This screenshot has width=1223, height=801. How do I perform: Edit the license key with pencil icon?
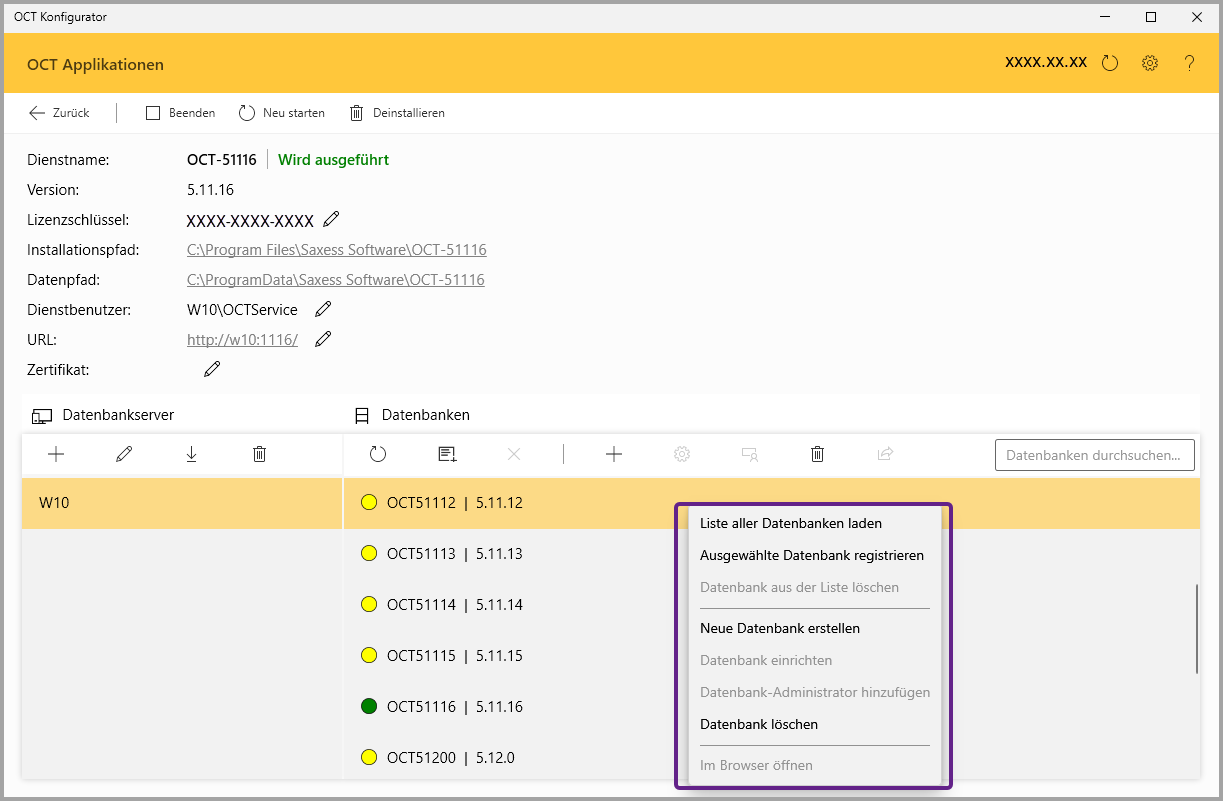(332, 220)
